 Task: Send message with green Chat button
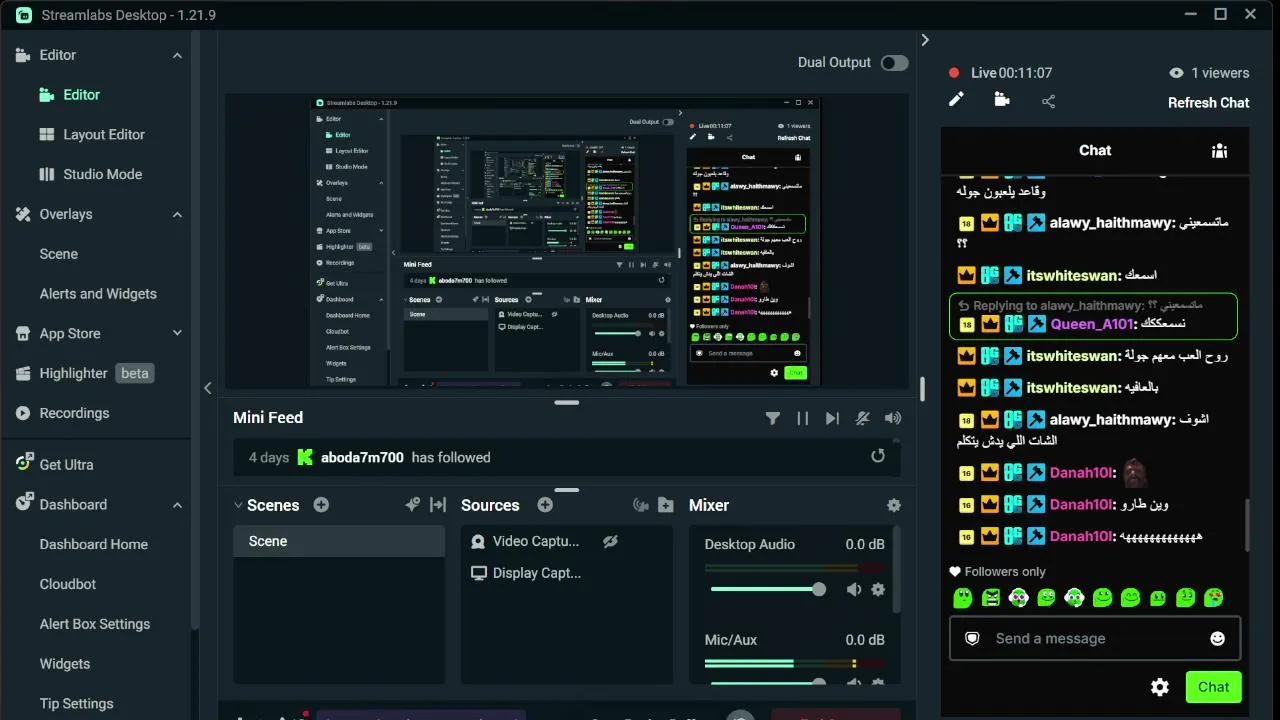pos(1213,687)
